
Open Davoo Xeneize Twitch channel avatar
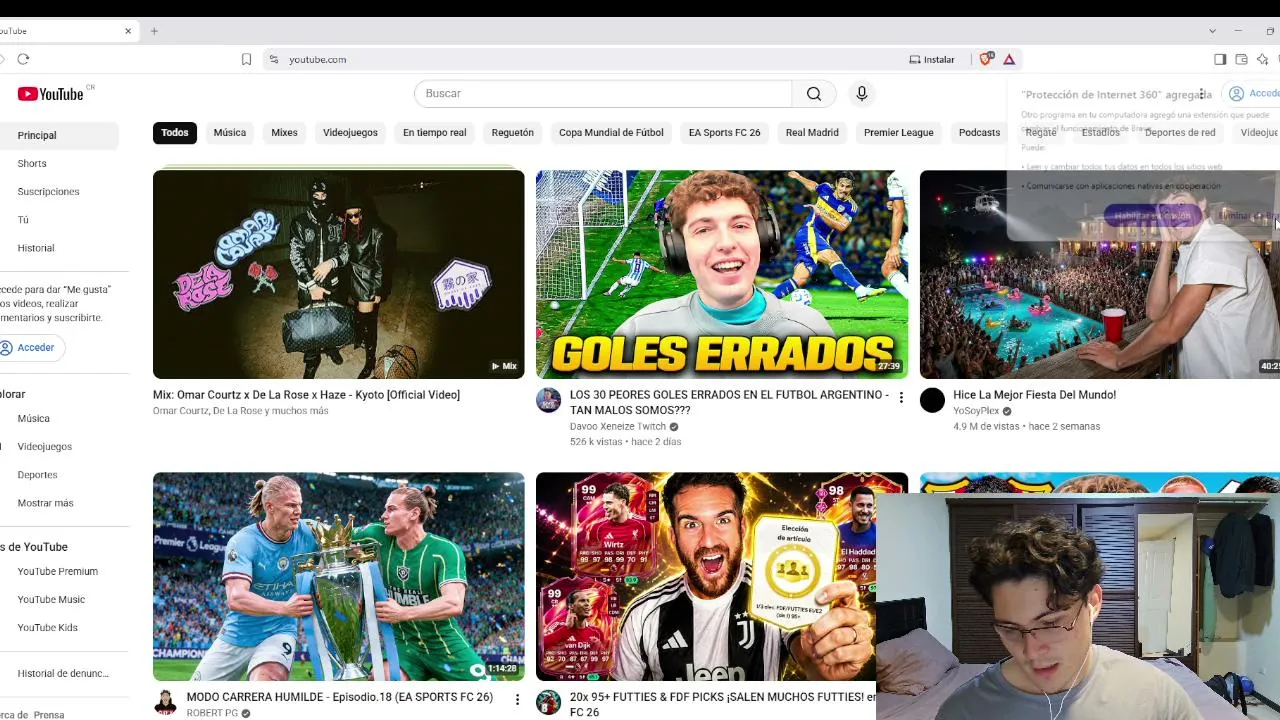click(548, 400)
